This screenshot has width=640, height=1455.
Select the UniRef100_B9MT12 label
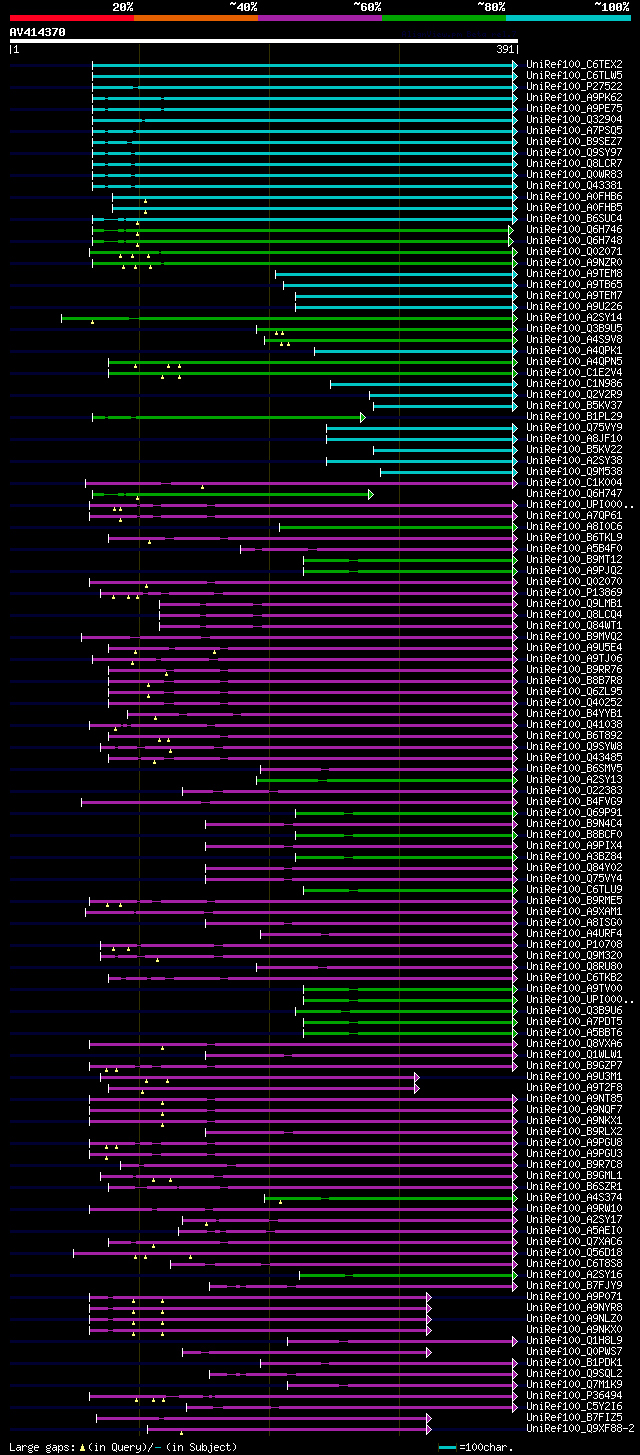[x=574, y=559]
